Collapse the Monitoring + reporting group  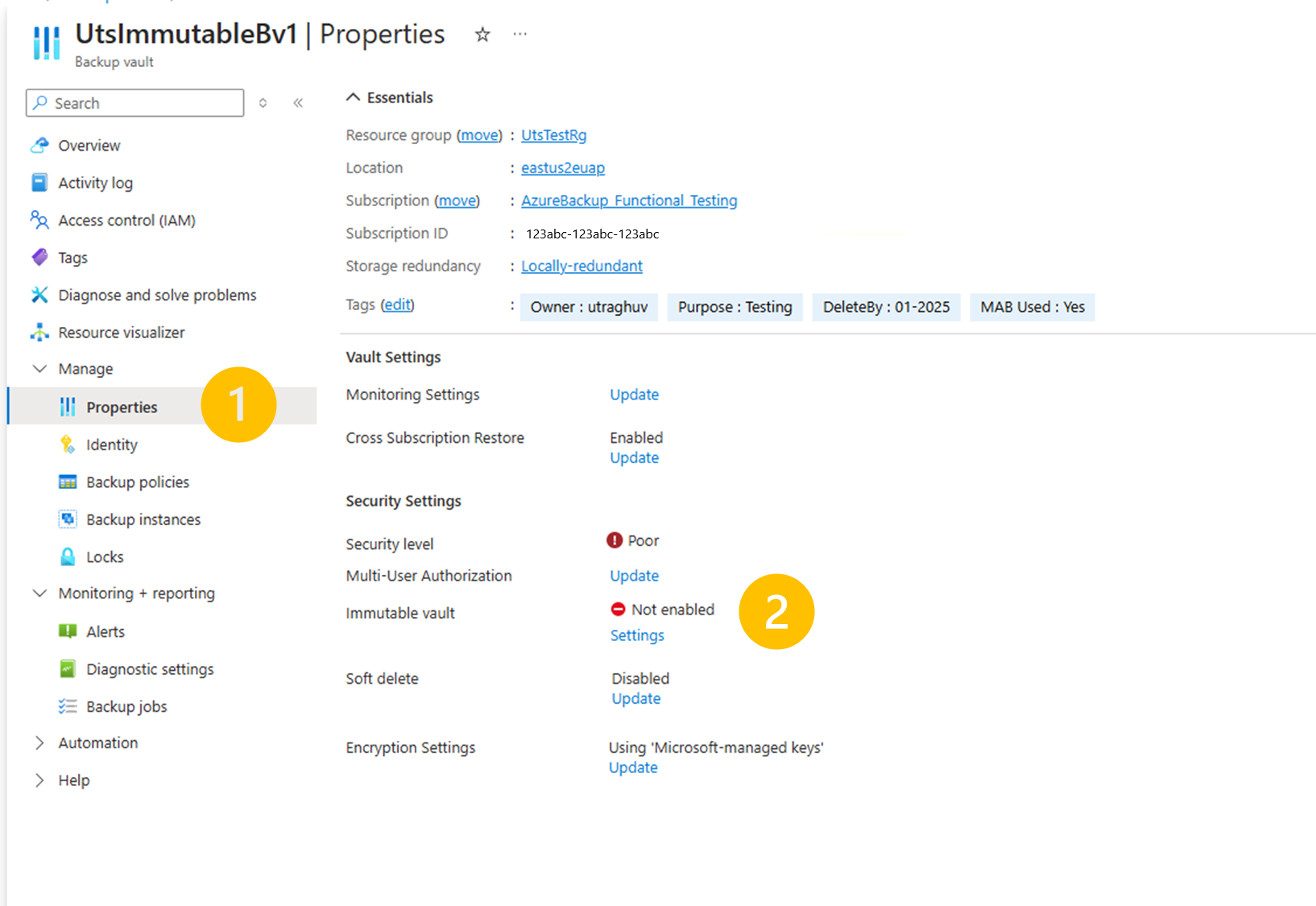pos(39,594)
